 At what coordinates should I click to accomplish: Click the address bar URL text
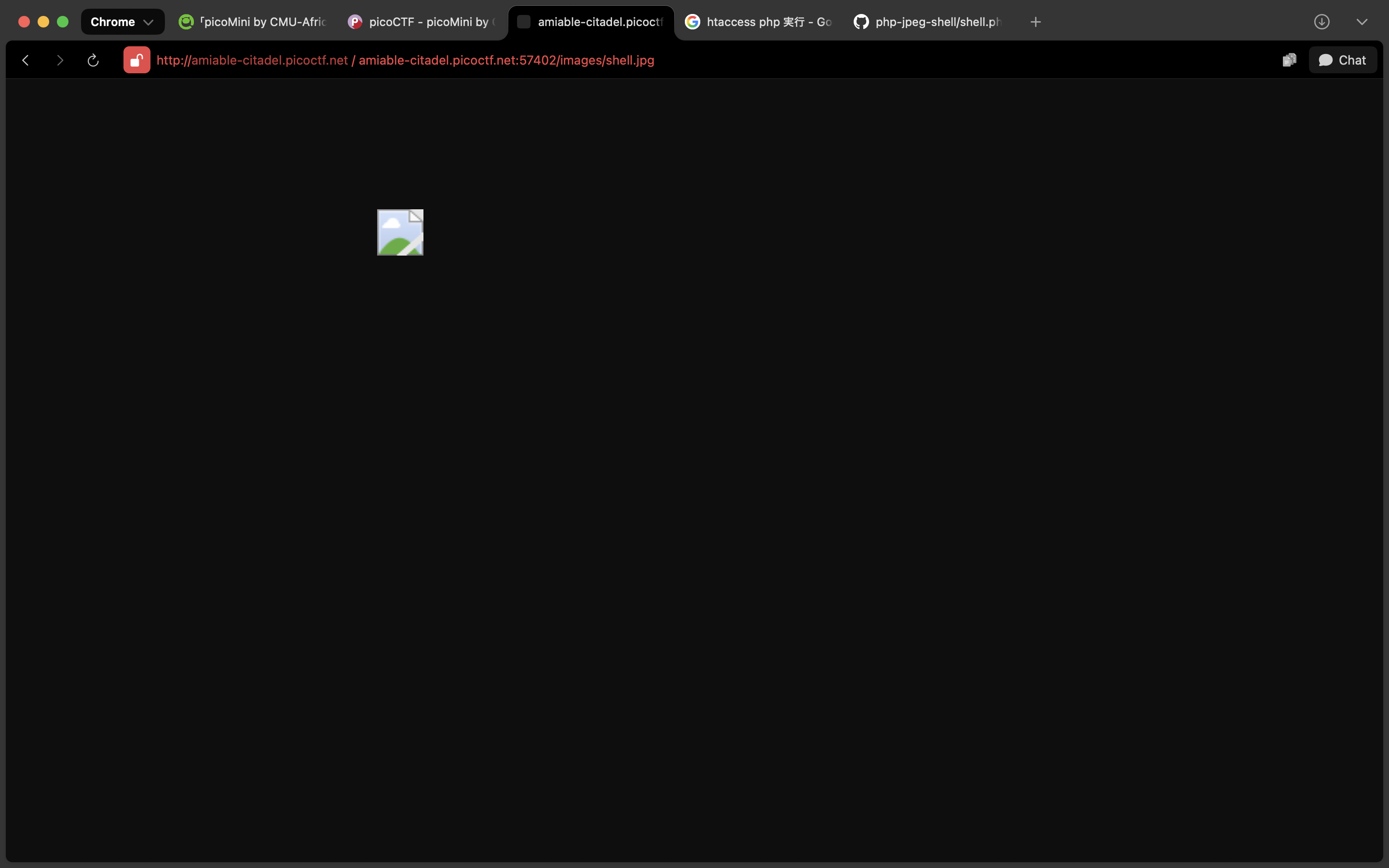[x=405, y=60]
